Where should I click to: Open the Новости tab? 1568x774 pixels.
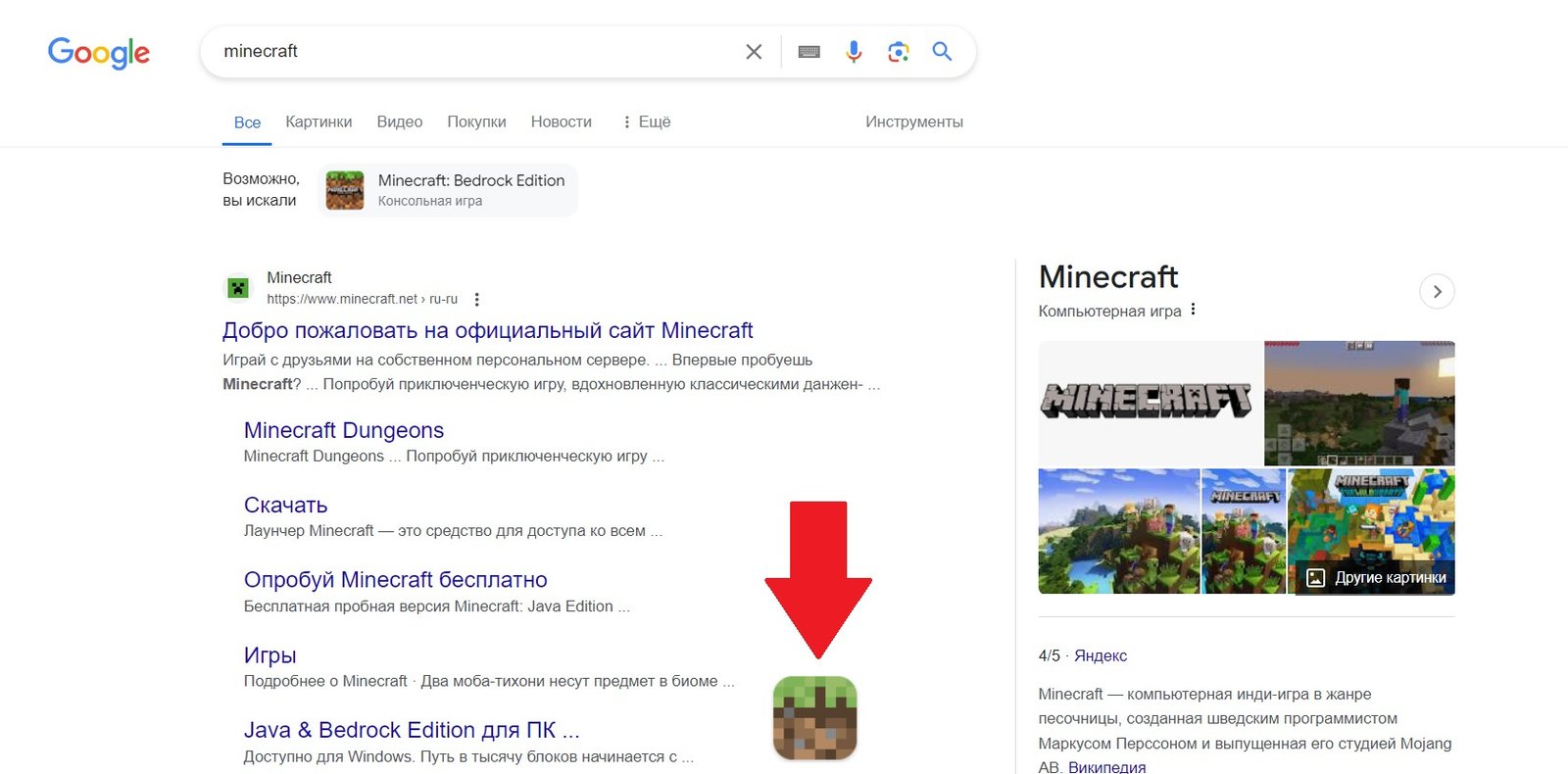[561, 121]
